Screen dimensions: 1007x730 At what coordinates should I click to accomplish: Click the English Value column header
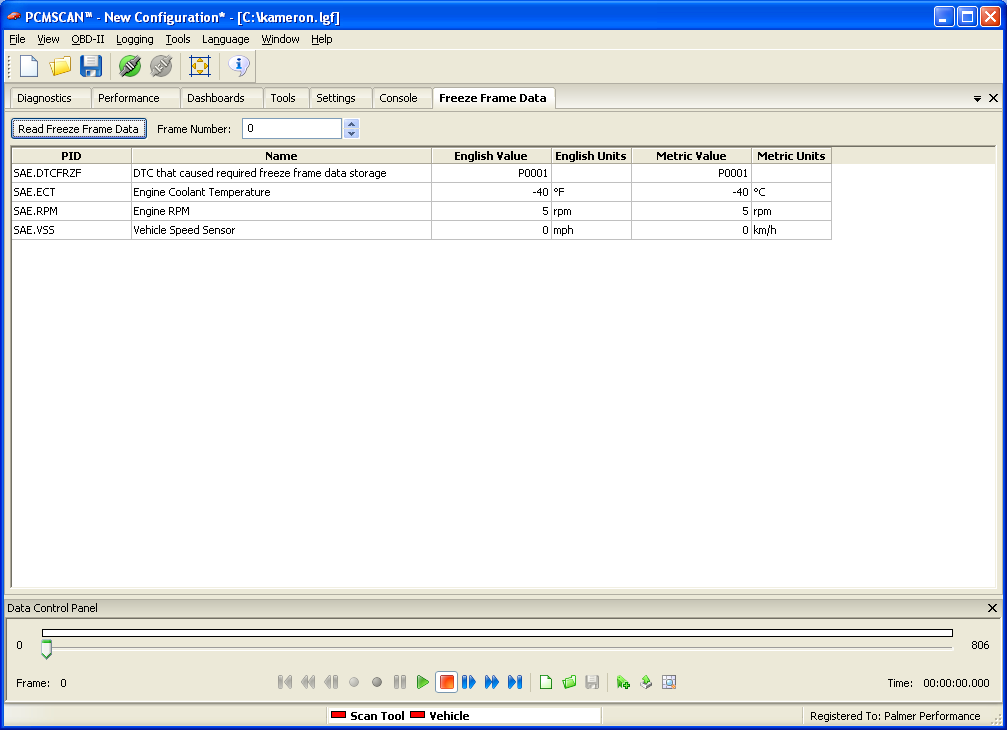491,156
